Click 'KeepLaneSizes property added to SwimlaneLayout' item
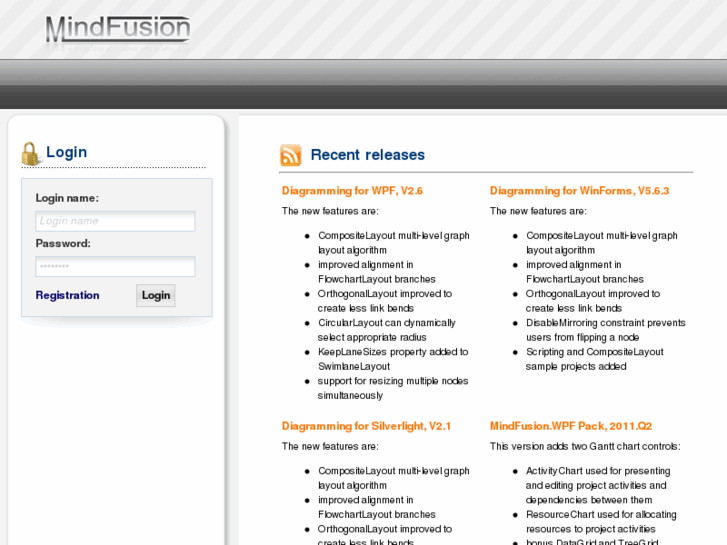This screenshot has height=545, width=727. click(393, 359)
